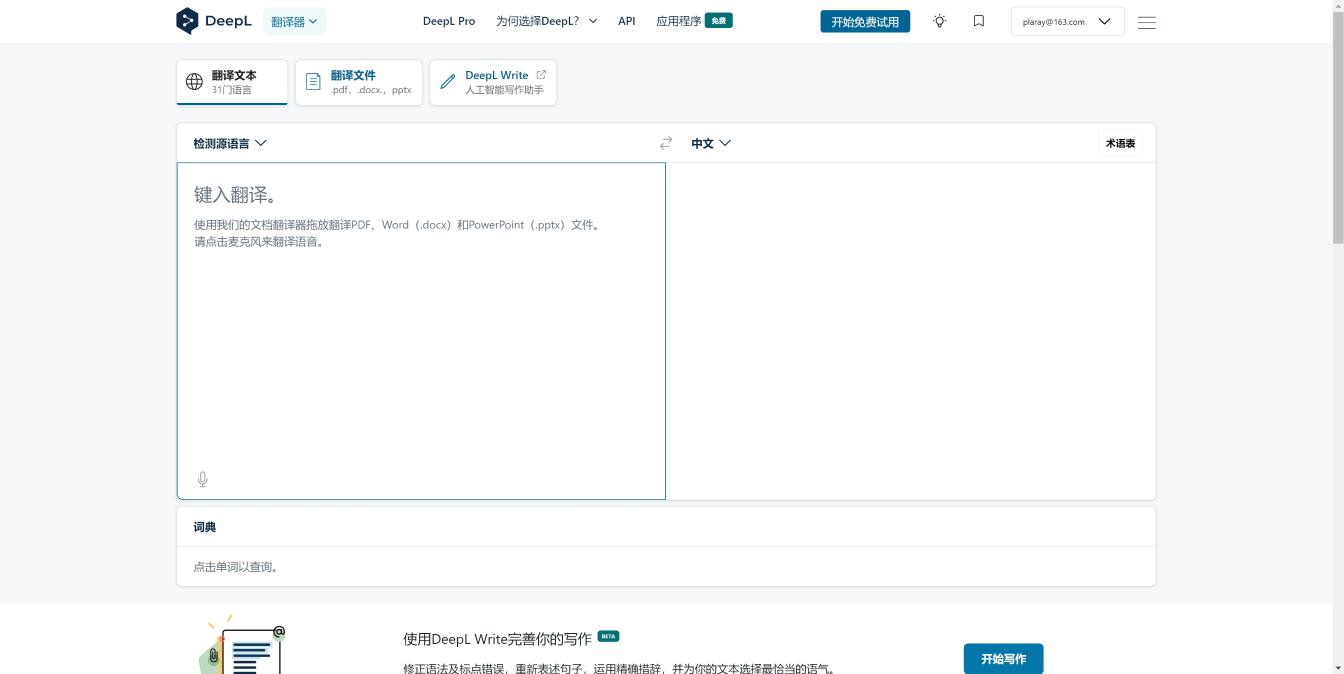Click the empty translation output panel

pyautogui.click(x=910, y=331)
